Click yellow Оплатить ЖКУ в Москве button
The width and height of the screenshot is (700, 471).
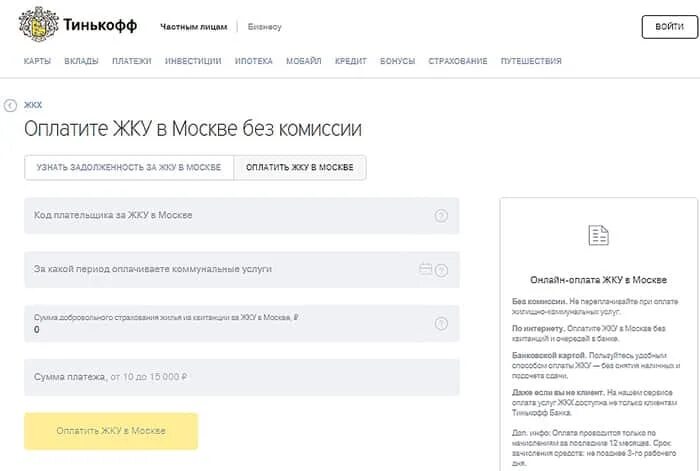coord(111,431)
